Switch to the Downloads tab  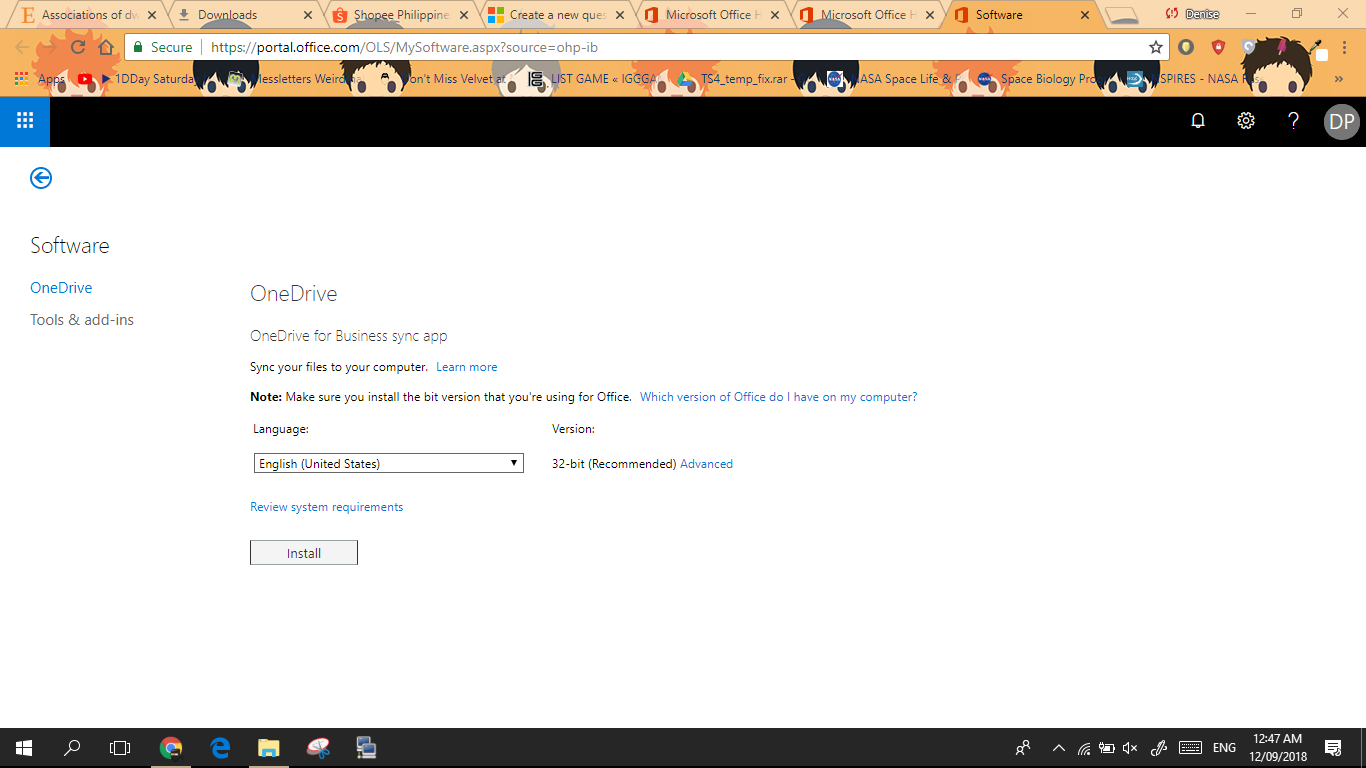pos(243,15)
